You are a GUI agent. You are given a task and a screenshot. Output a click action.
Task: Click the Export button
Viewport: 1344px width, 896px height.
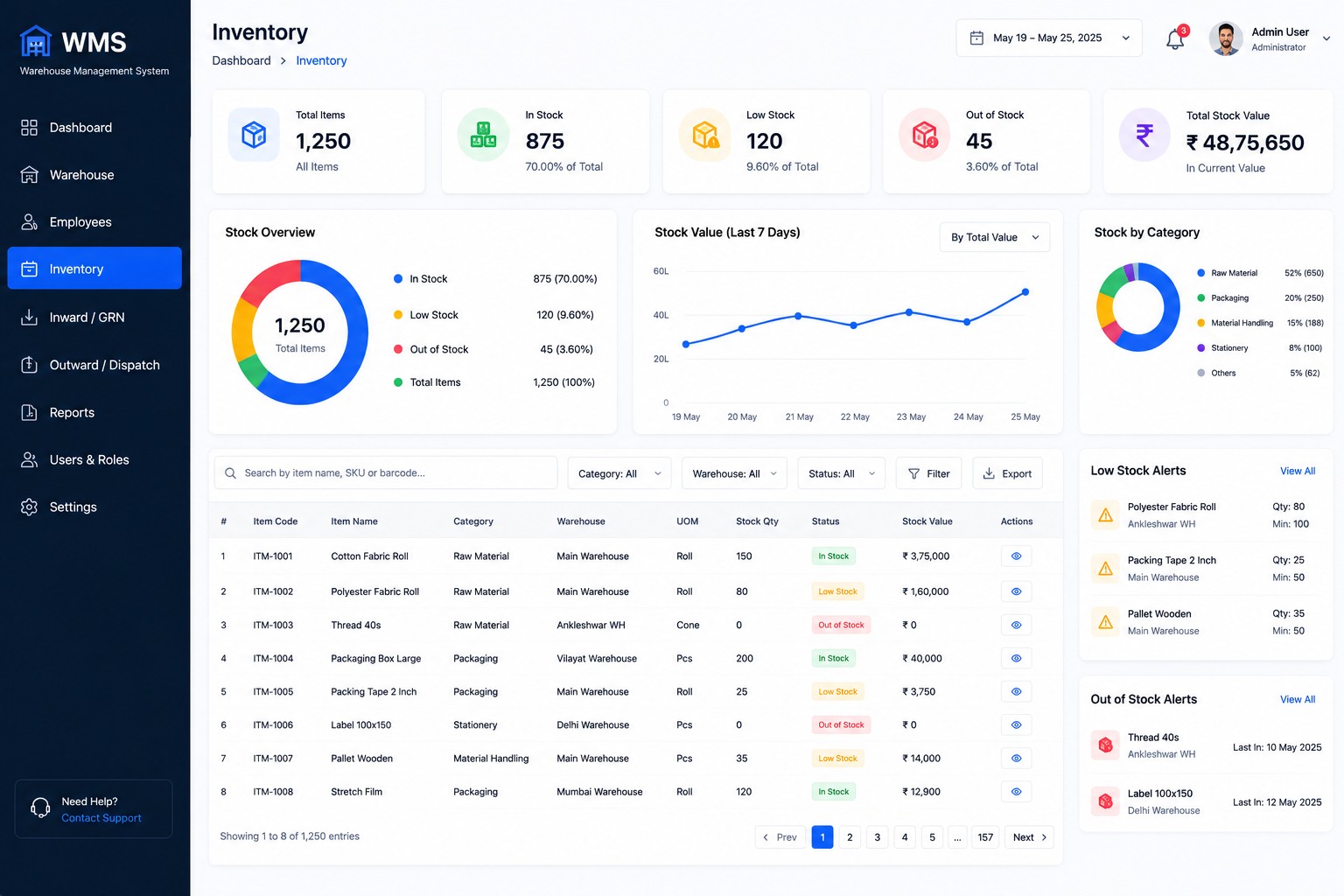pyautogui.click(x=1007, y=473)
